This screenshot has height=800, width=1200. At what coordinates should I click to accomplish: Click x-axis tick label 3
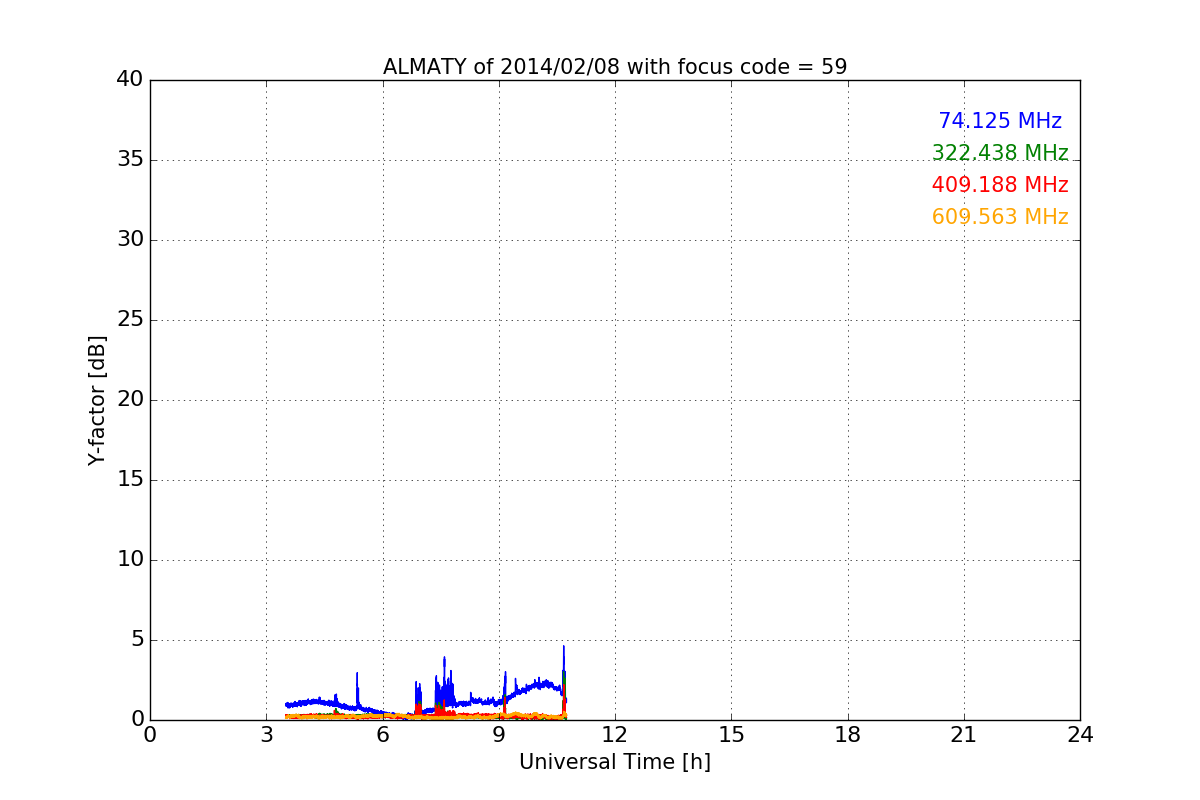pyautogui.click(x=266, y=735)
